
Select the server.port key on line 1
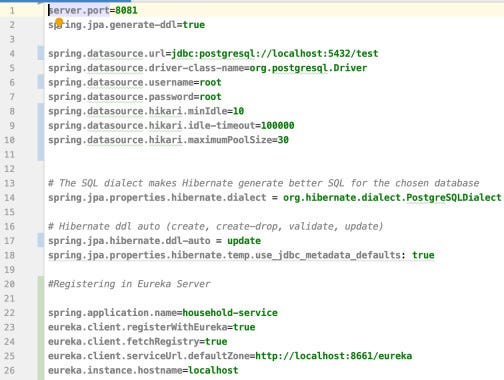[x=79, y=10]
